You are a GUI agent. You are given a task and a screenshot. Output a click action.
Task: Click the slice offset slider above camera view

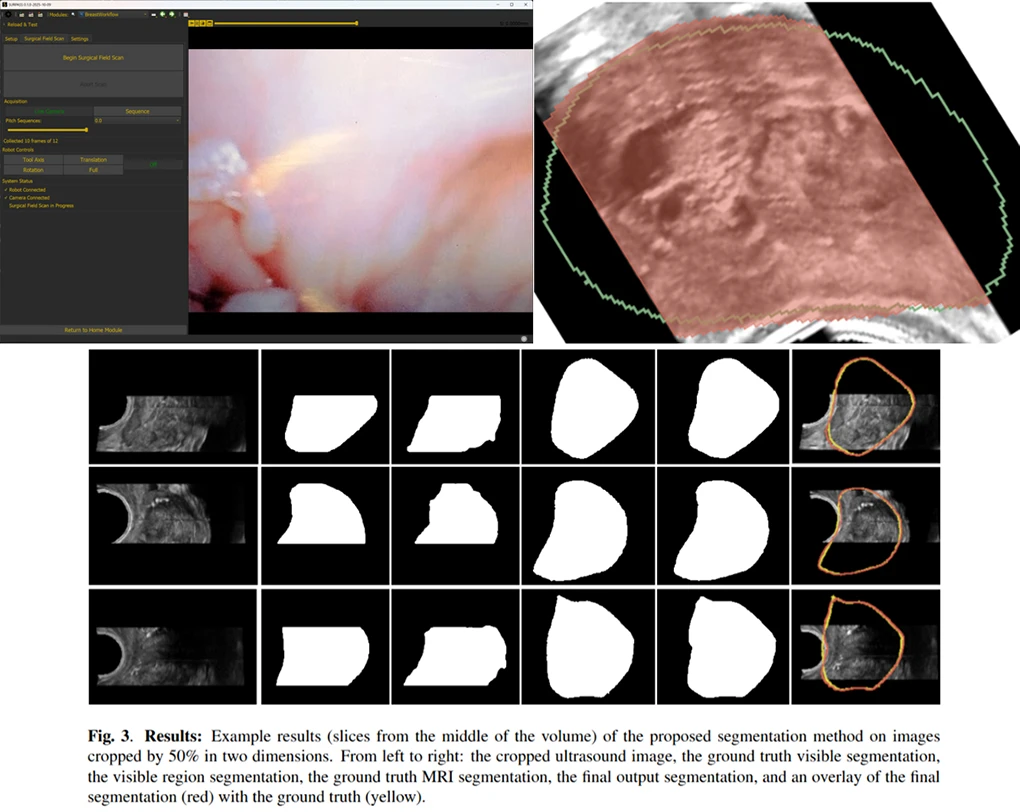(x=286, y=23)
